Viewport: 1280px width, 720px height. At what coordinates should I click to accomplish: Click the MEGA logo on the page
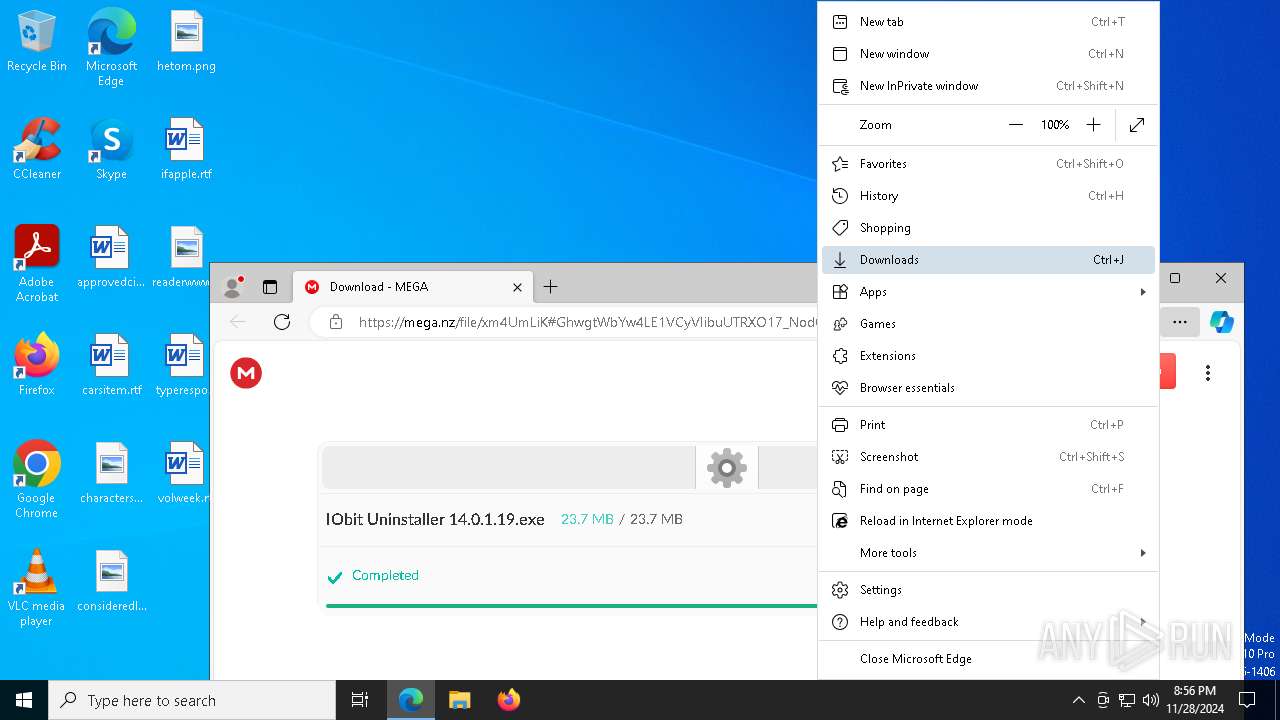(x=246, y=373)
